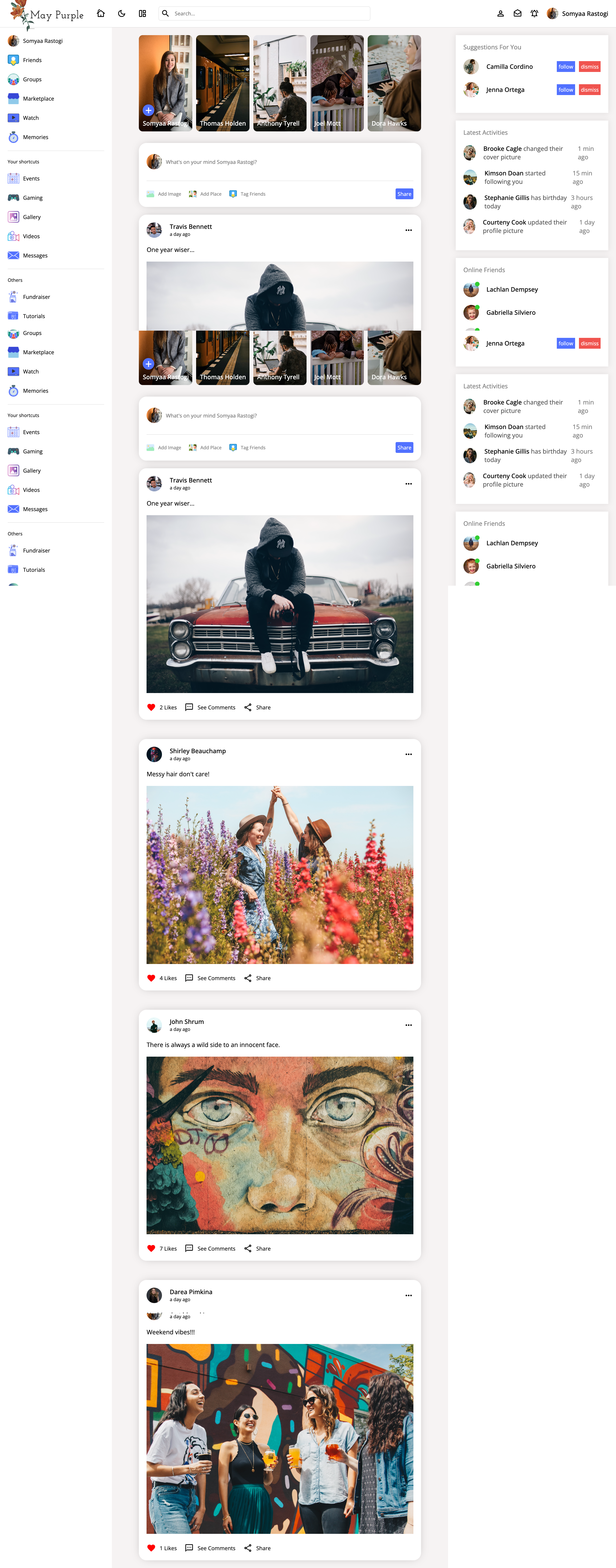Open more options on Darea Pimkina's post
Screen dimensions: 616x1568
(x=408, y=1295)
